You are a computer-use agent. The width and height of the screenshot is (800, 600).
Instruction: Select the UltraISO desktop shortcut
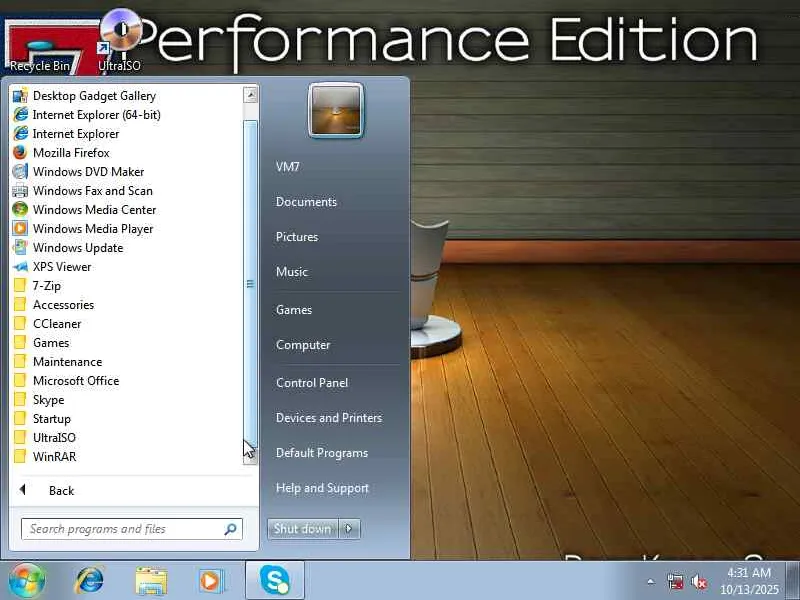pyautogui.click(x=119, y=41)
